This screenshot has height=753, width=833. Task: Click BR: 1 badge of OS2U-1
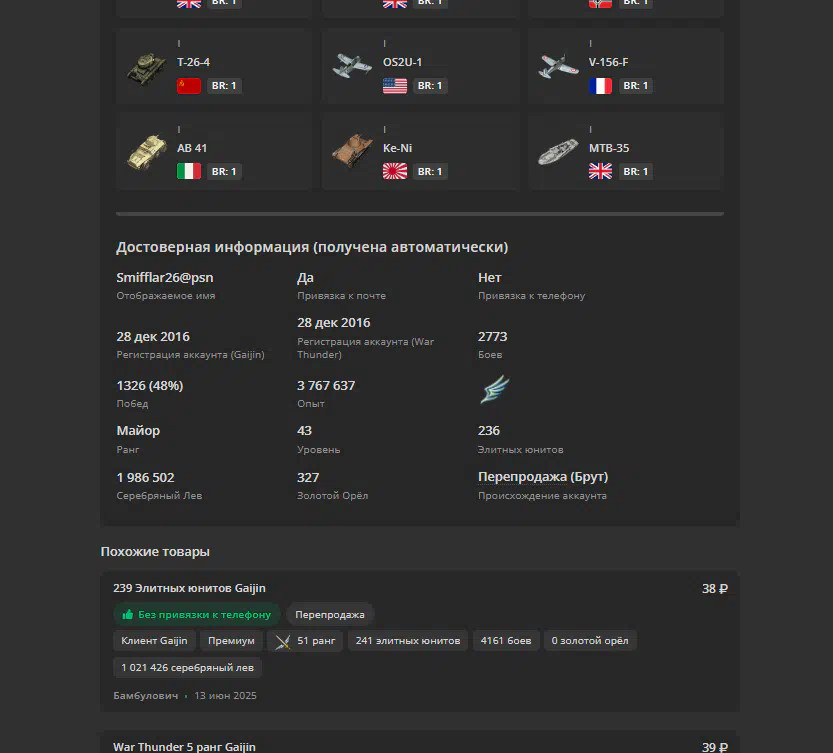click(x=430, y=86)
